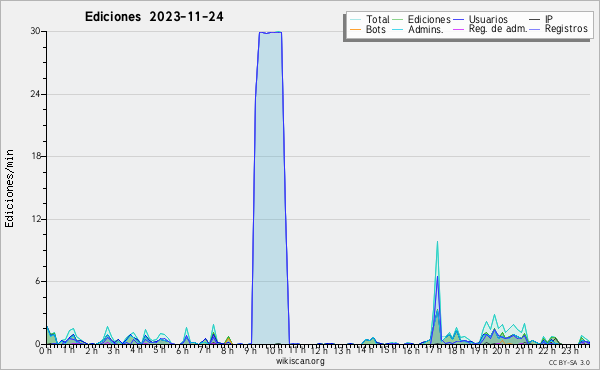Click the '0 h' x-axis label
The width and height of the screenshot is (600, 370).
click(x=45, y=350)
